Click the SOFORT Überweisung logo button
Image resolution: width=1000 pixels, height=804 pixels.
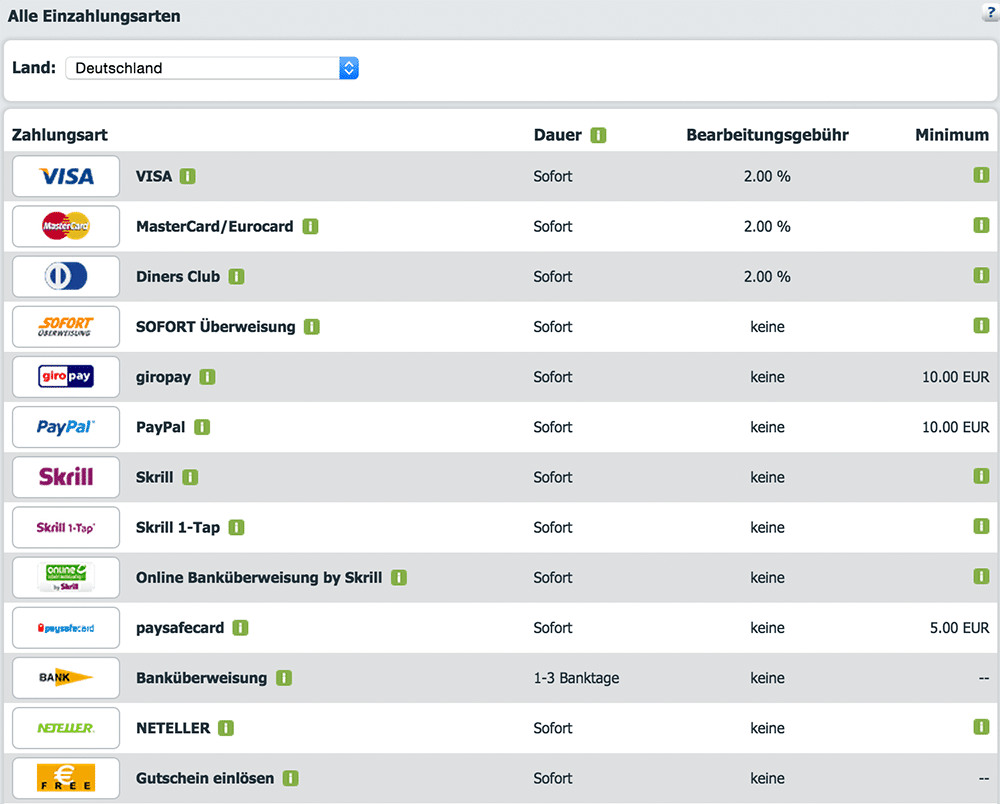coord(66,326)
